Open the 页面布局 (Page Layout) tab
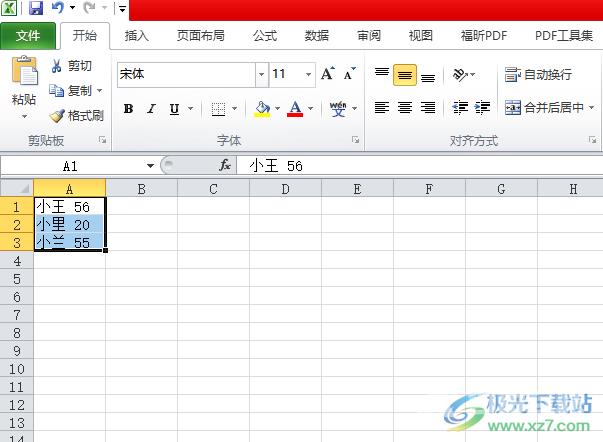Viewport: 603px width, 442px height. (x=201, y=36)
